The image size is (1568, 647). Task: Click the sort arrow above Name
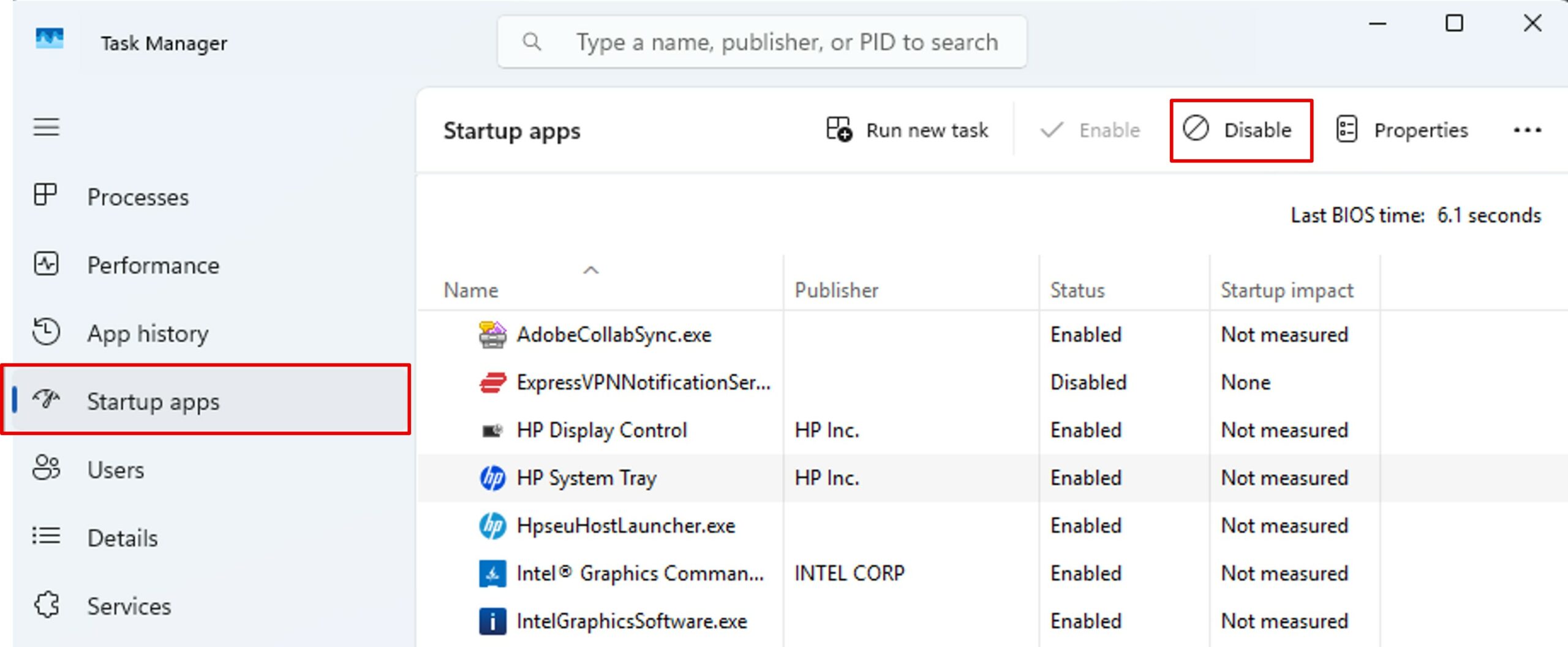[591, 270]
